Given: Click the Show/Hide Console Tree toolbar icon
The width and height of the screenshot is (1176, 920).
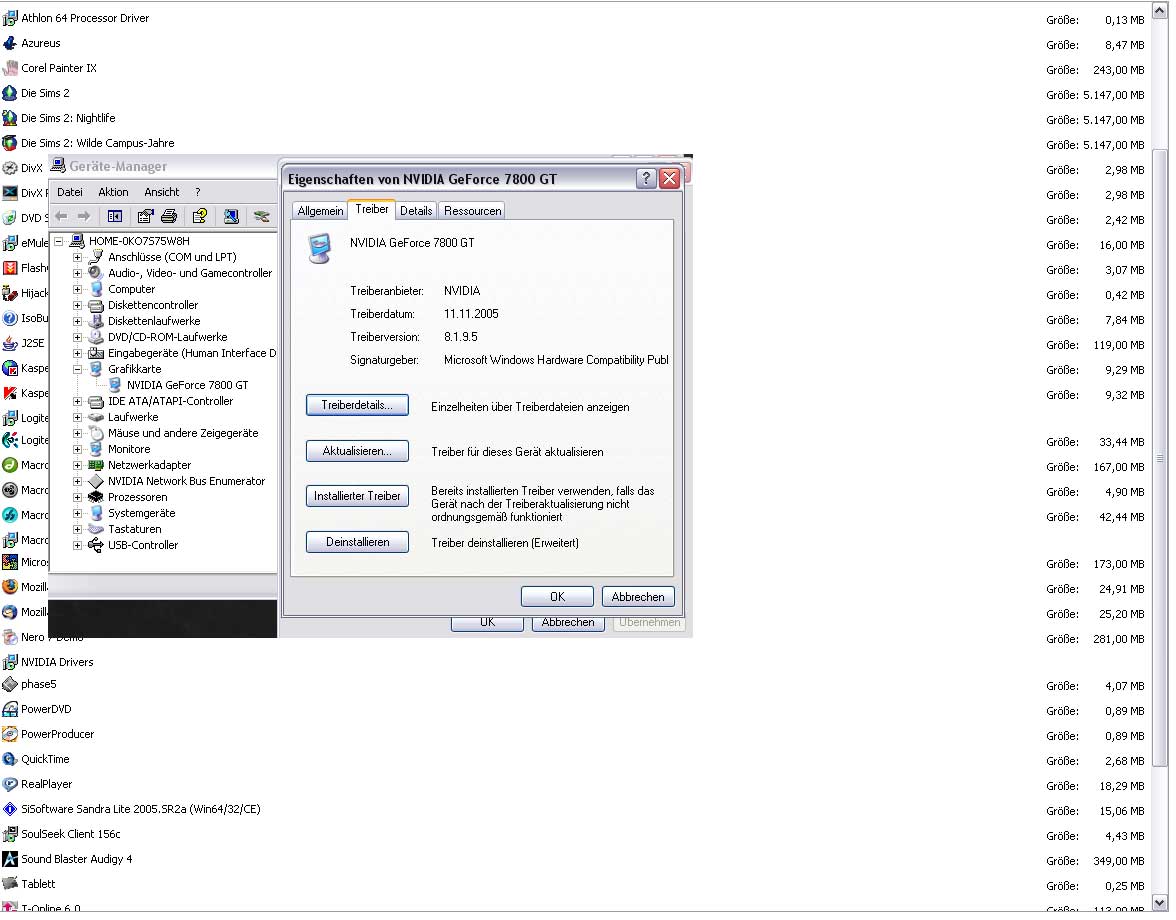Looking at the screenshot, I should (115, 217).
